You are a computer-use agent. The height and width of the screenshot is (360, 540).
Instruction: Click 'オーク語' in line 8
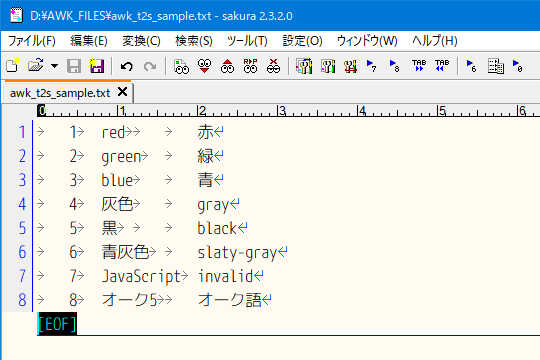tap(229, 300)
